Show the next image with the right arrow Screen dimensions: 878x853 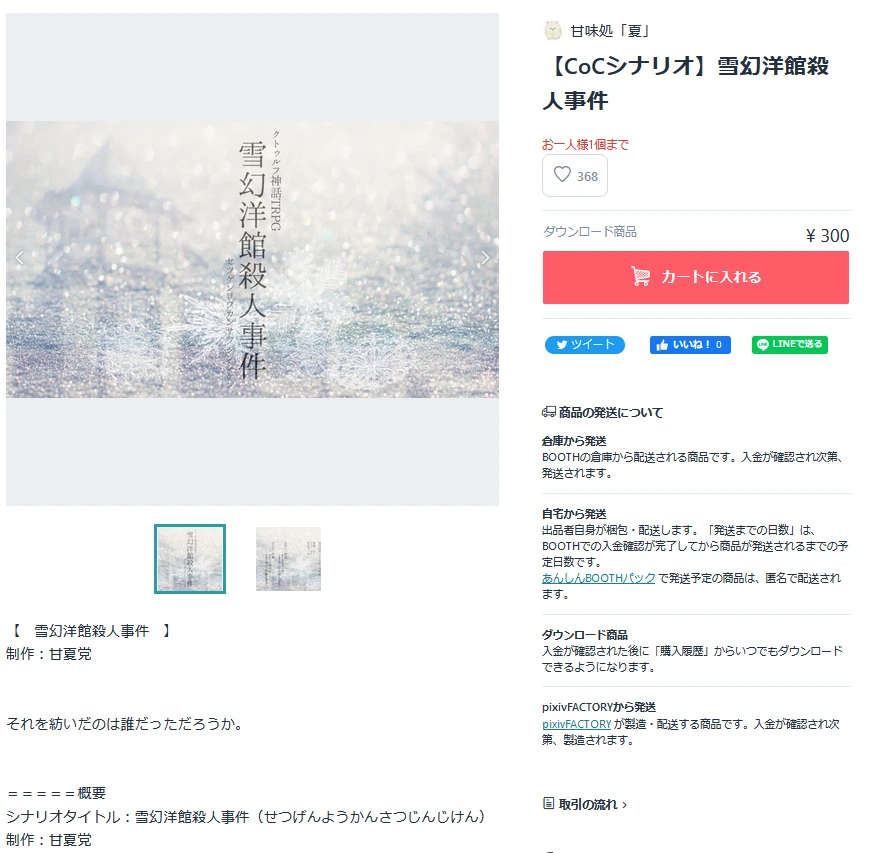tap(485, 258)
